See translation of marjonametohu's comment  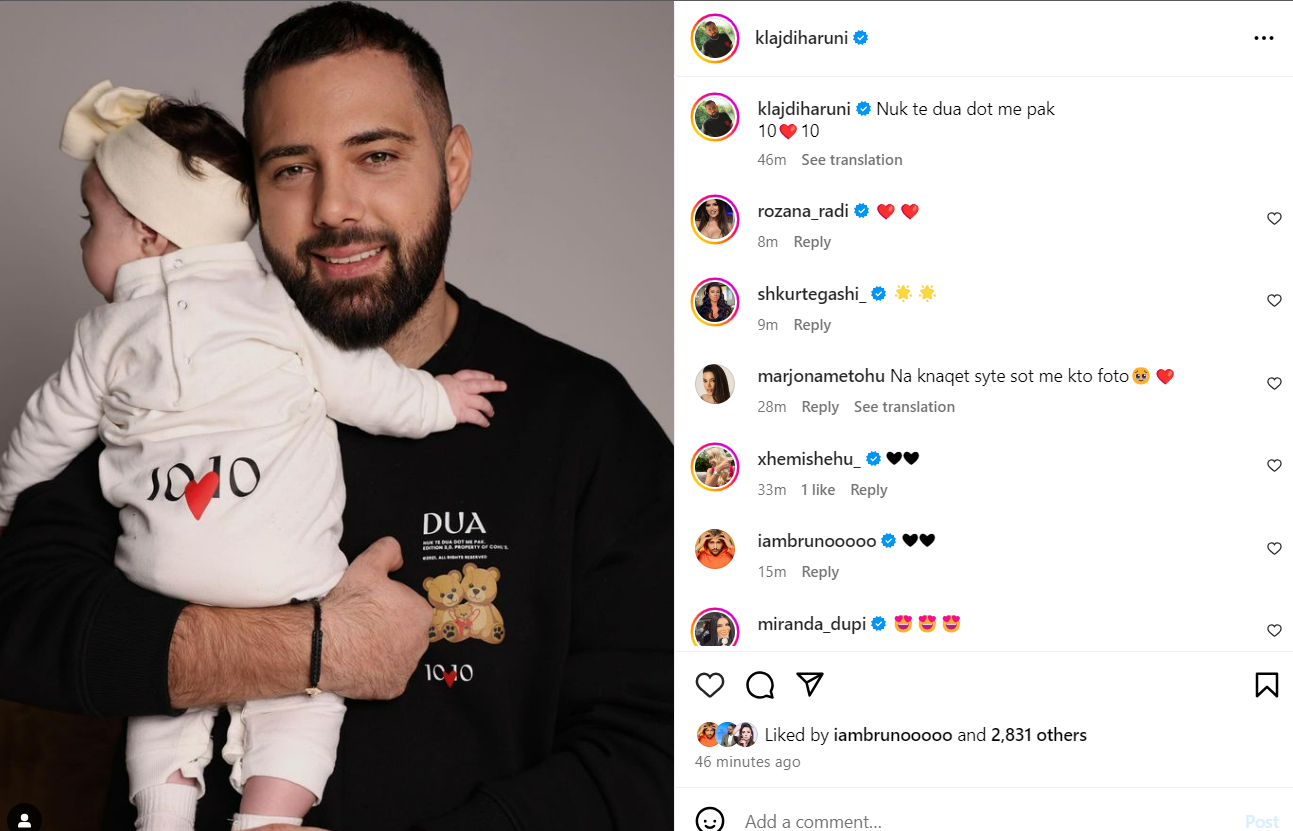(x=904, y=407)
